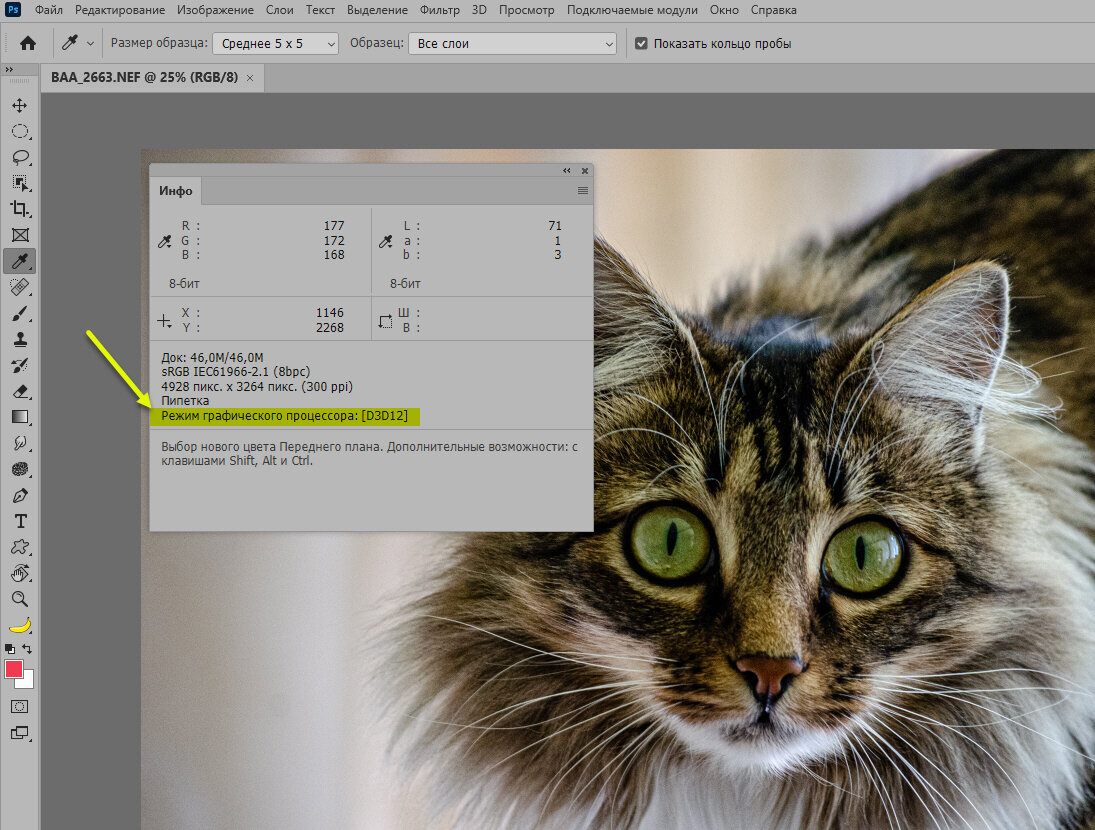
Task: Click 'Режим графического процессора: [D3D12]' text
Action: (x=284, y=416)
